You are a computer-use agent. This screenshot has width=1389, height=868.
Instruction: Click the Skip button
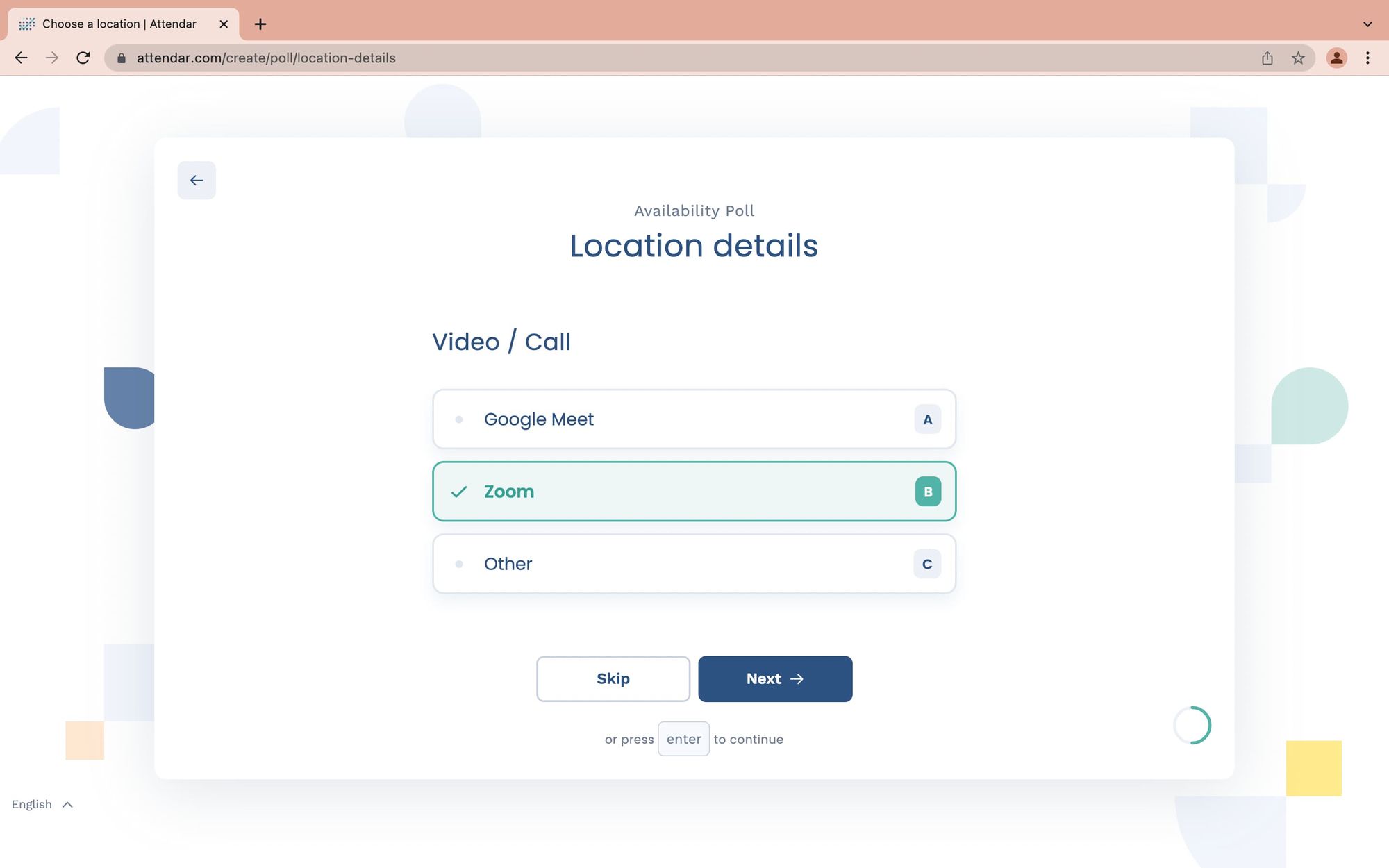click(x=613, y=678)
